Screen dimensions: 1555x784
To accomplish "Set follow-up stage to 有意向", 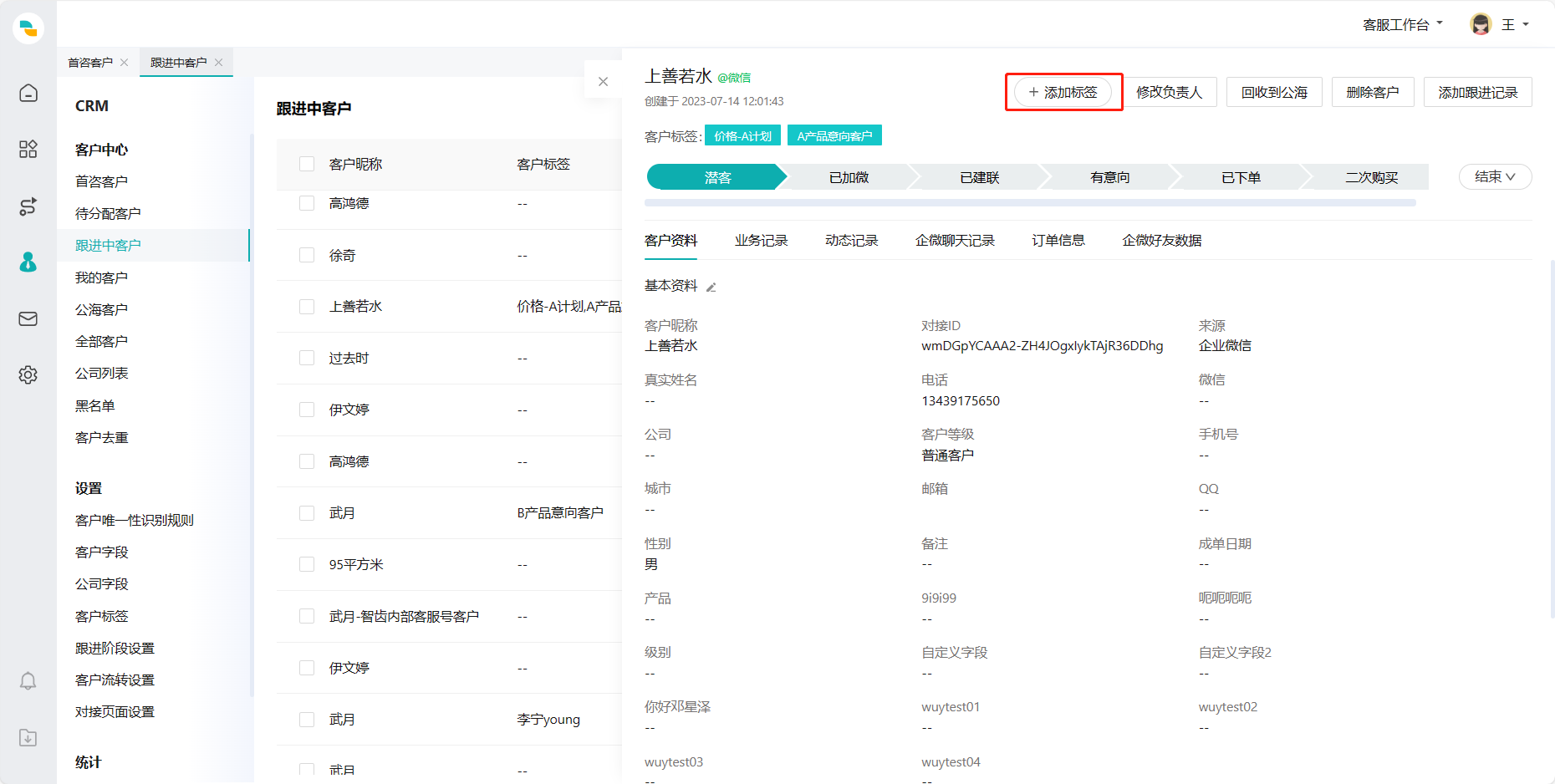I will (1109, 177).
